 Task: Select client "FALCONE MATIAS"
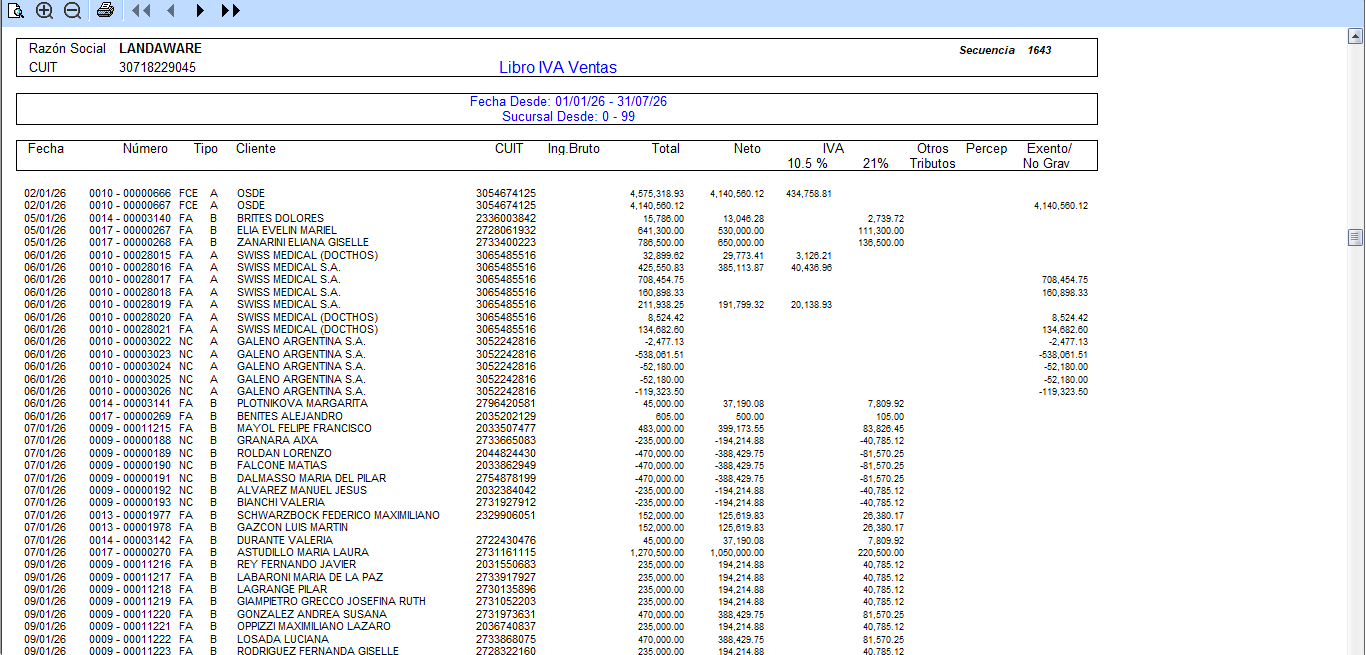point(282,465)
